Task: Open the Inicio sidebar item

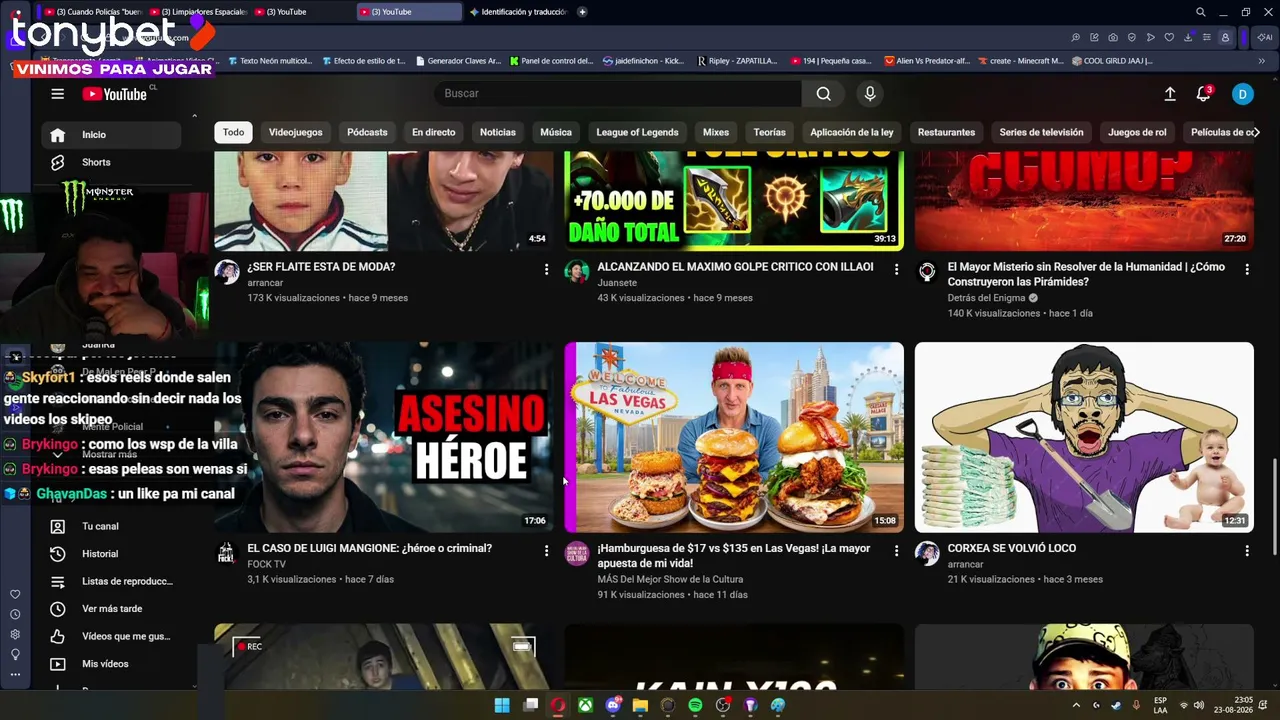Action: tap(112, 135)
